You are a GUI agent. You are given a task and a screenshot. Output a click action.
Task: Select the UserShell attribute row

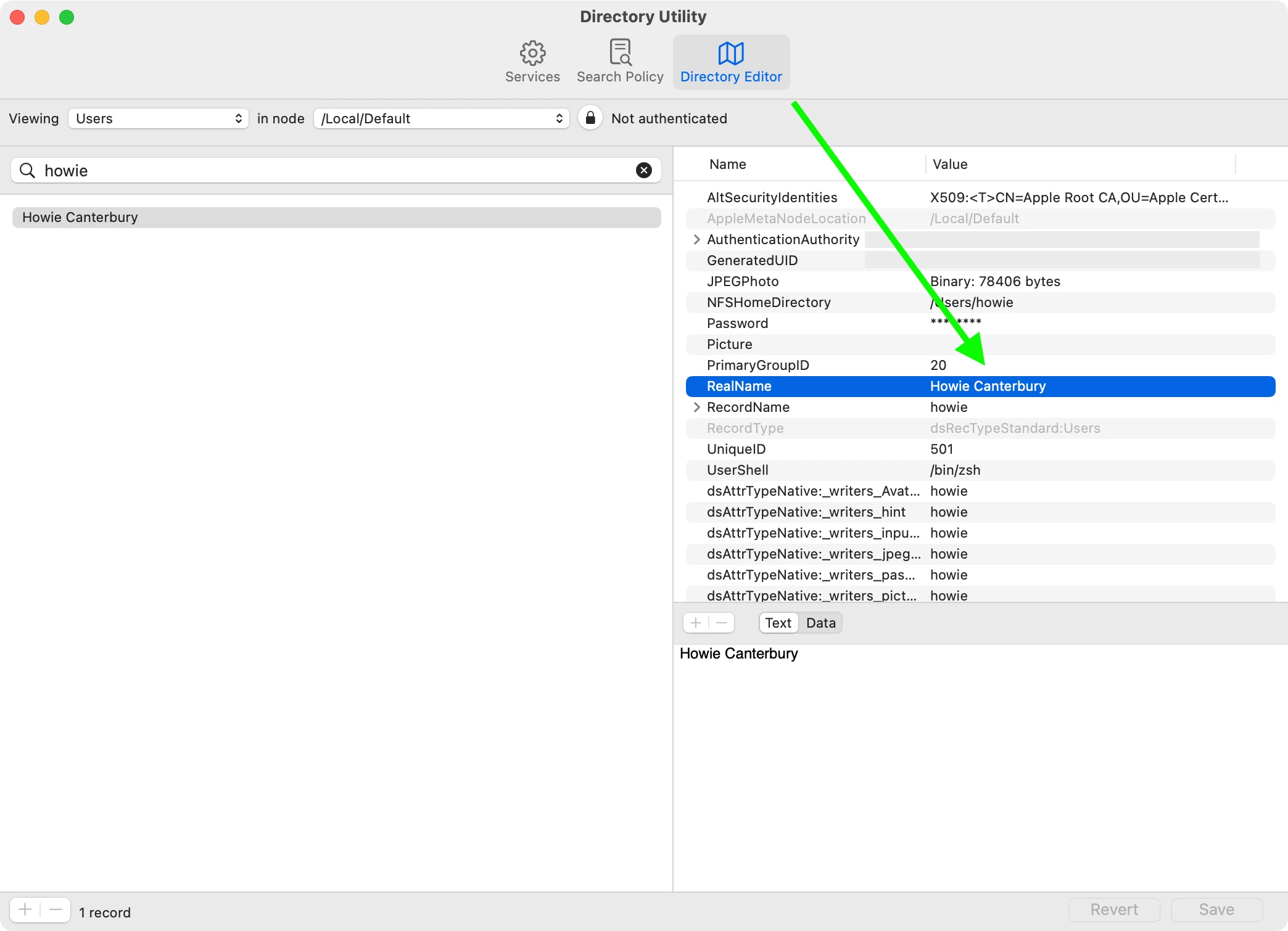981,470
